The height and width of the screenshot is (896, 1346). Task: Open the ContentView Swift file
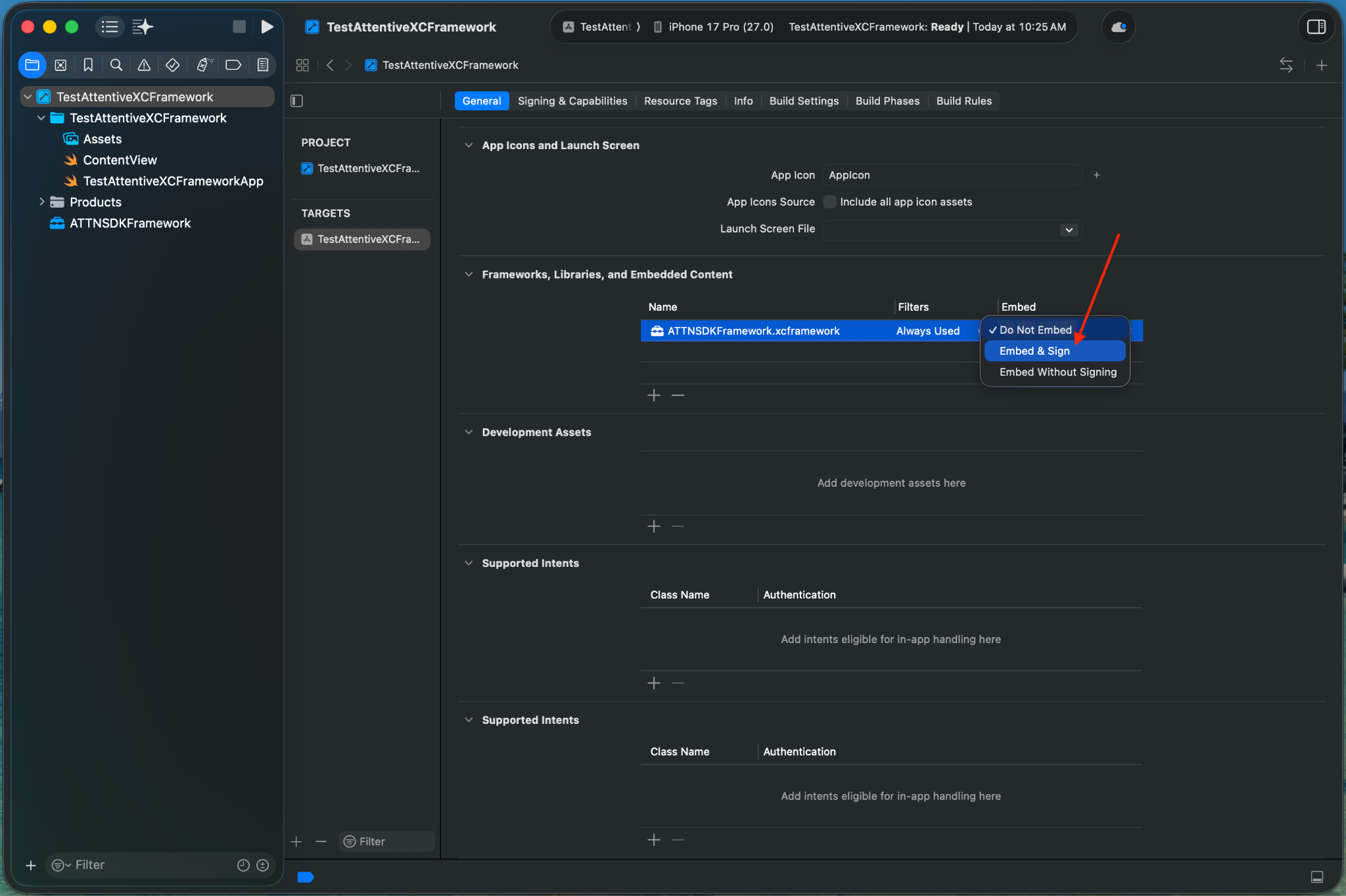coord(120,160)
